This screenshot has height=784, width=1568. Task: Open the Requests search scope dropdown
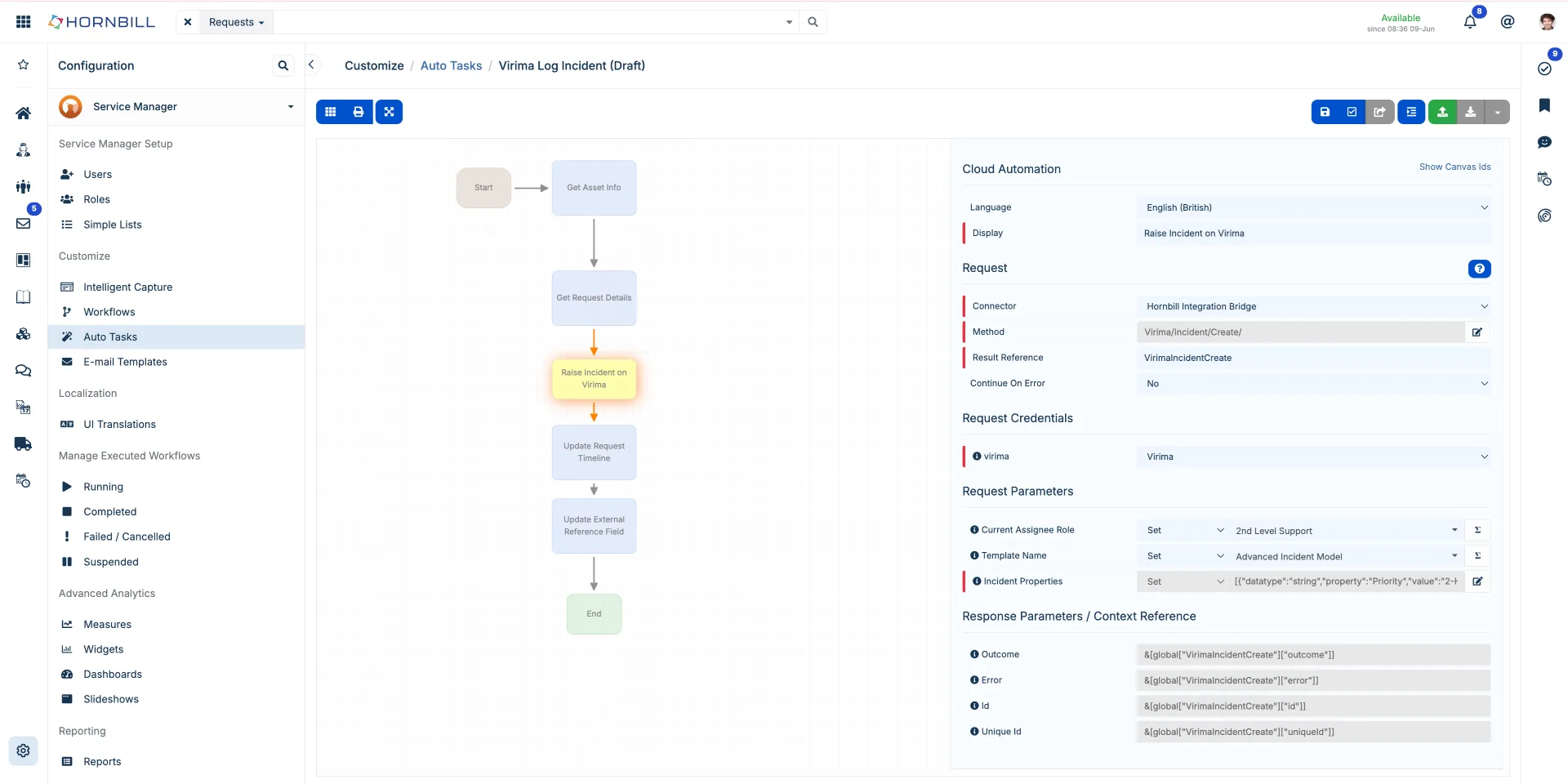click(x=236, y=22)
